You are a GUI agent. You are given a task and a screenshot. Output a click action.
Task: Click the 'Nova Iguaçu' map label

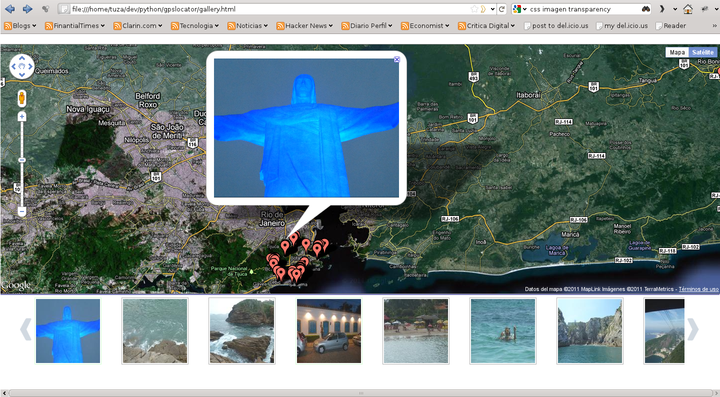(88, 109)
